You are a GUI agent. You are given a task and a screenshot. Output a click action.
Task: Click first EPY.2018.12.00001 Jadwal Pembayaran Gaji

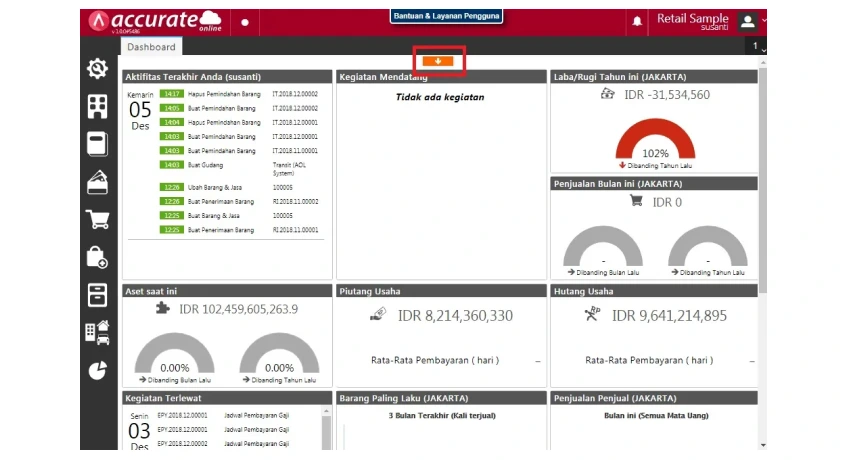223,415
